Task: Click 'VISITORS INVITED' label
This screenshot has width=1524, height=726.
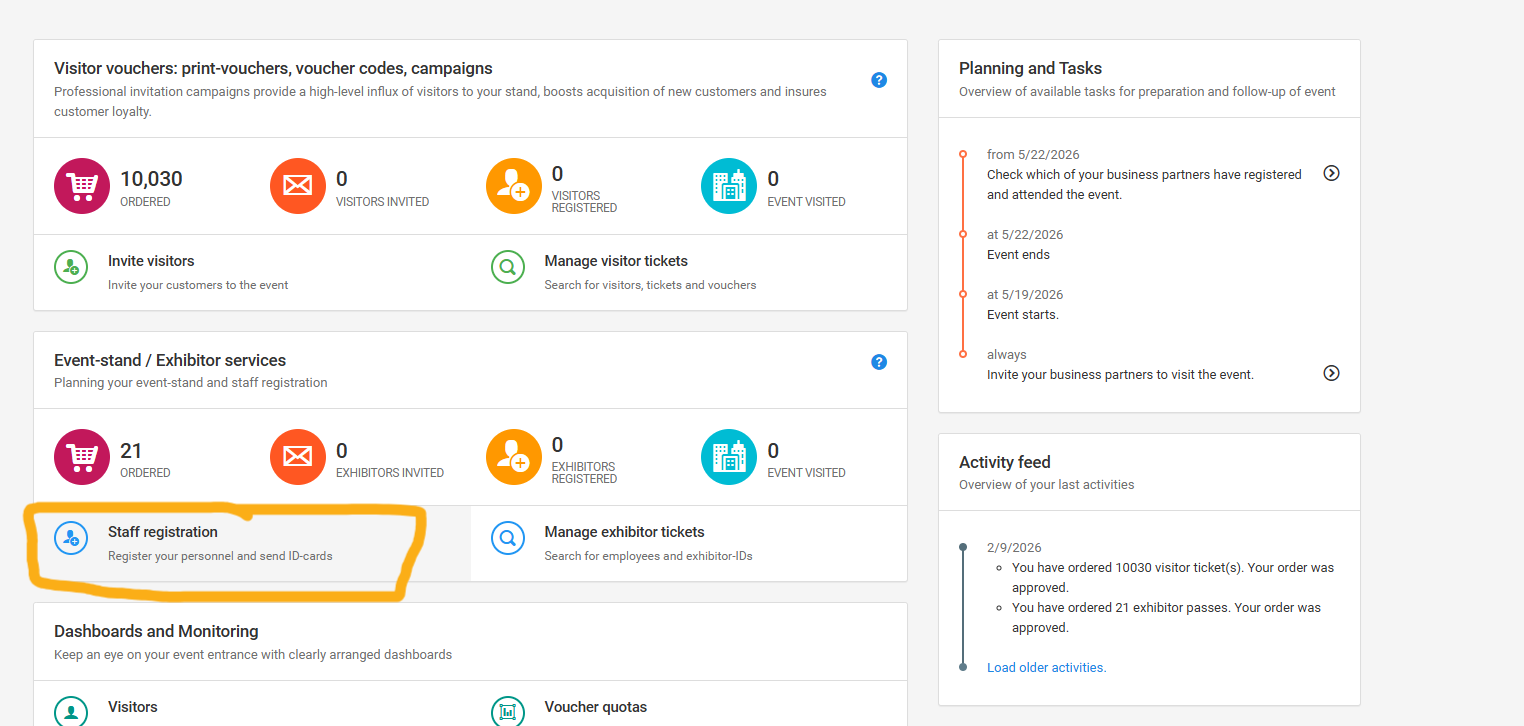Action: (382, 202)
